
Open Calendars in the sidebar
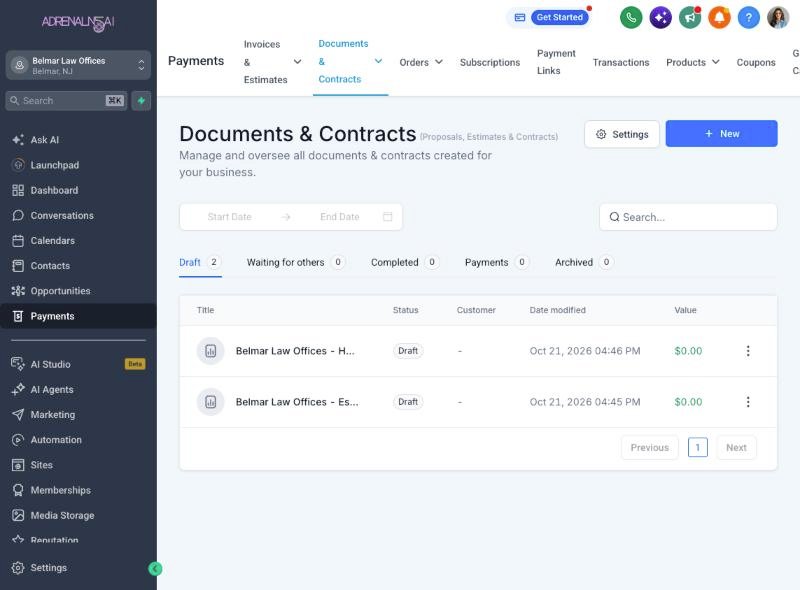tap(53, 240)
